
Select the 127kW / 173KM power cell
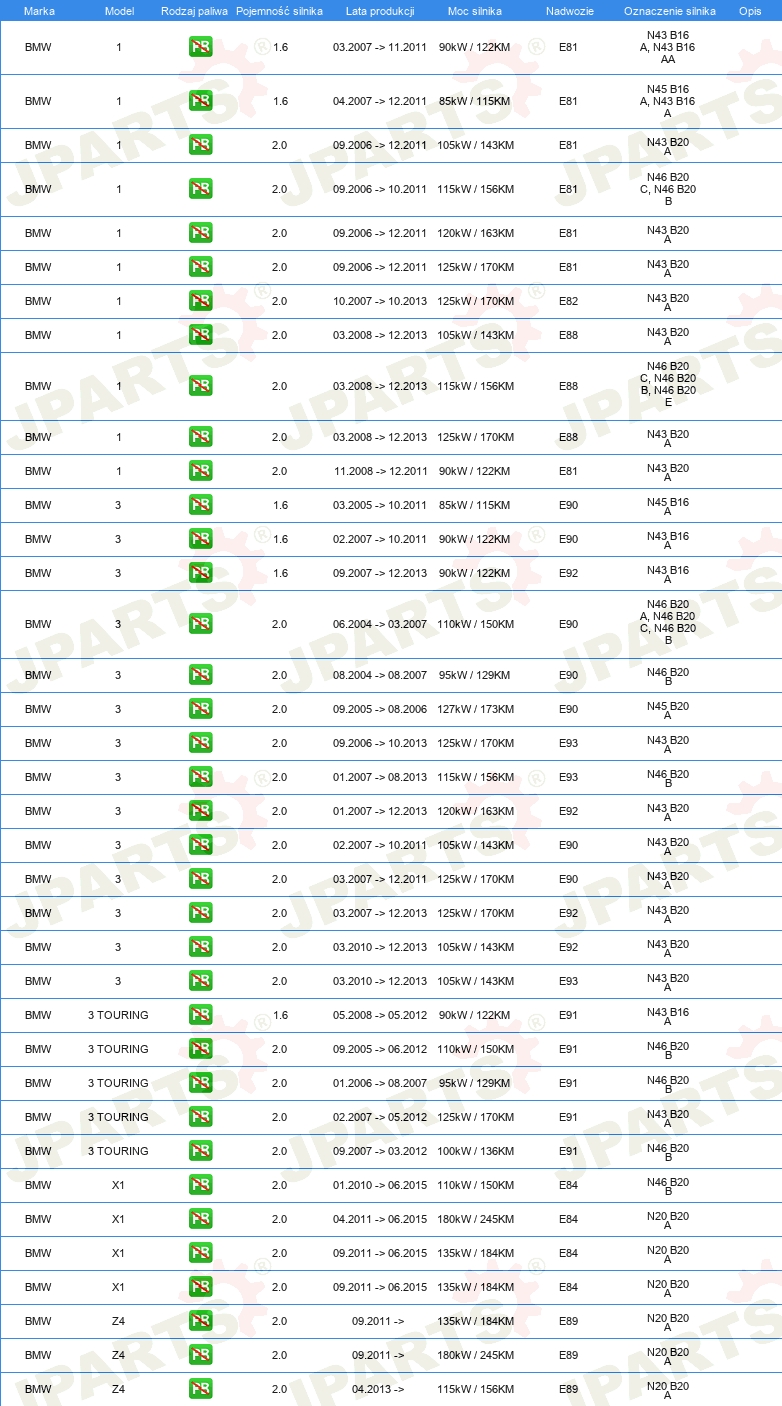pos(475,709)
